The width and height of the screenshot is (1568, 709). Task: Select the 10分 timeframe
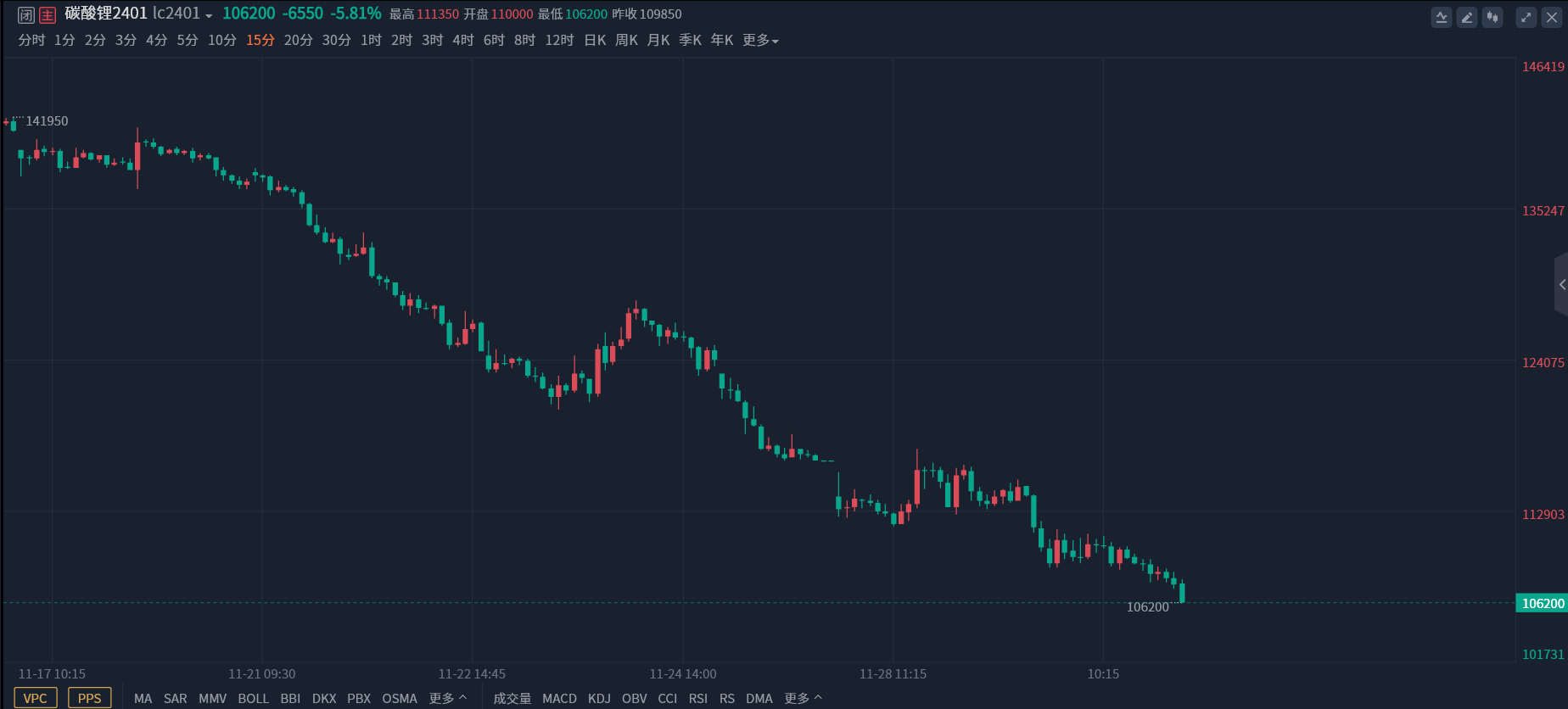[222, 40]
